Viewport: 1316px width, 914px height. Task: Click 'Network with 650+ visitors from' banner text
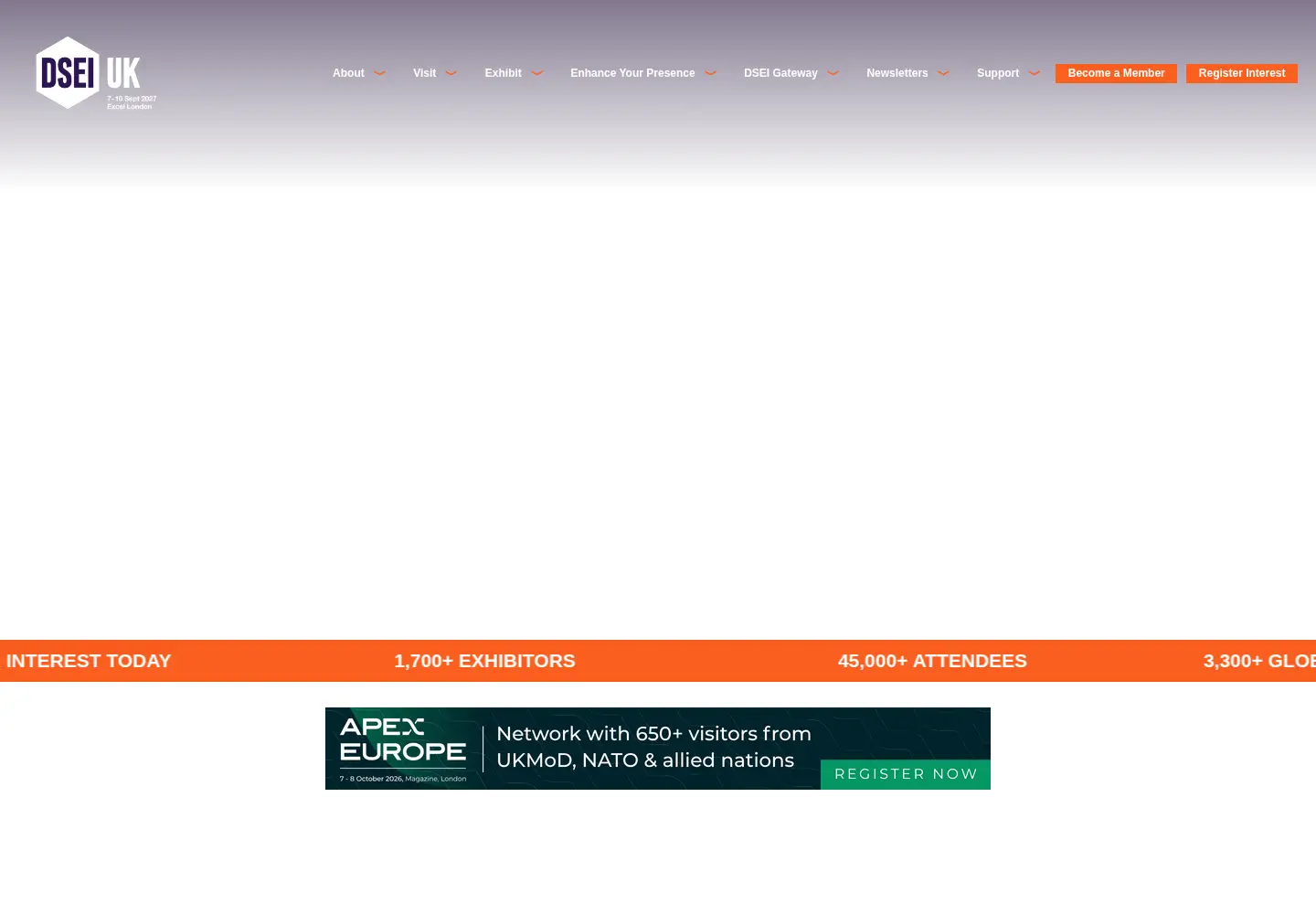[653, 734]
